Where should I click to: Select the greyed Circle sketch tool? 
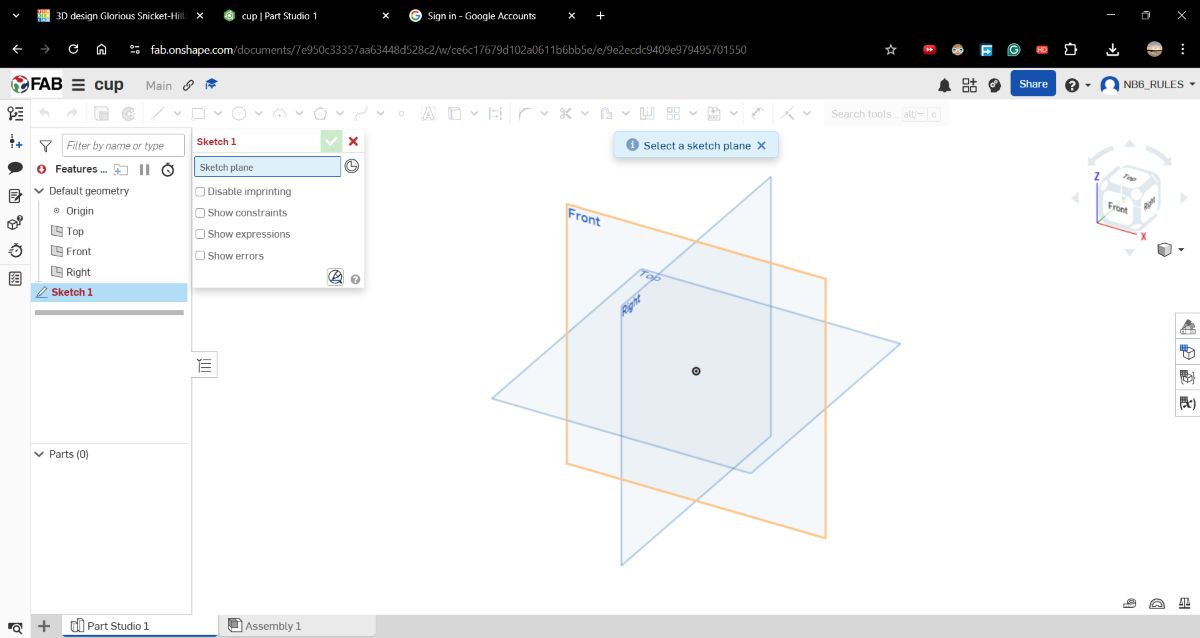(x=239, y=113)
